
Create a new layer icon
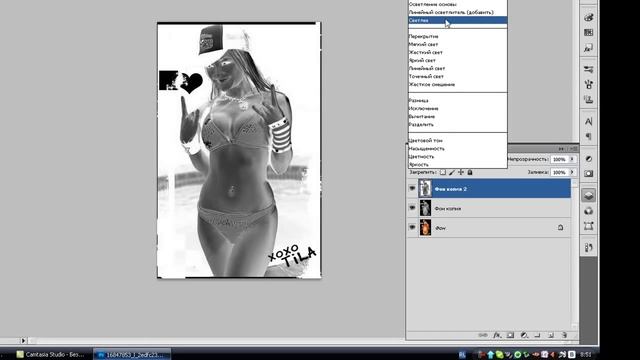(x=551, y=335)
